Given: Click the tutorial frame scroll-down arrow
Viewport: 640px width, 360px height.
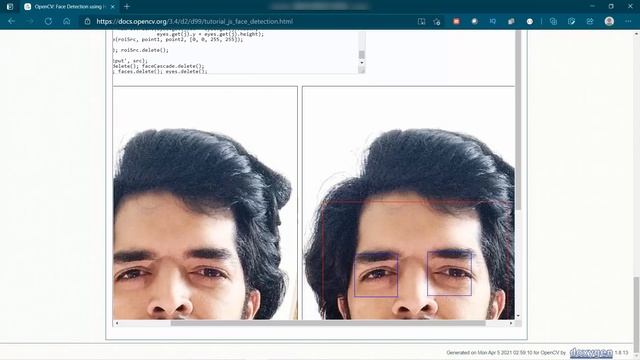Looking at the screenshot, I should point(518,316).
